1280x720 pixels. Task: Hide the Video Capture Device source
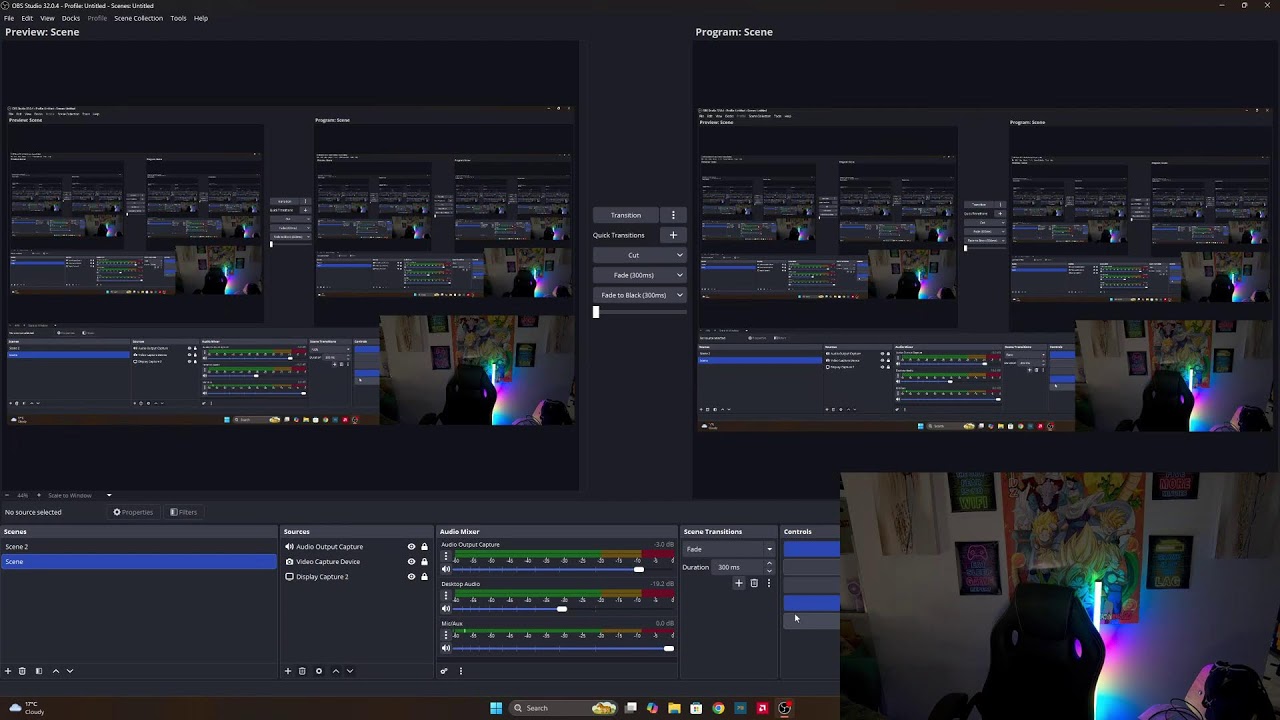pyautogui.click(x=411, y=562)
